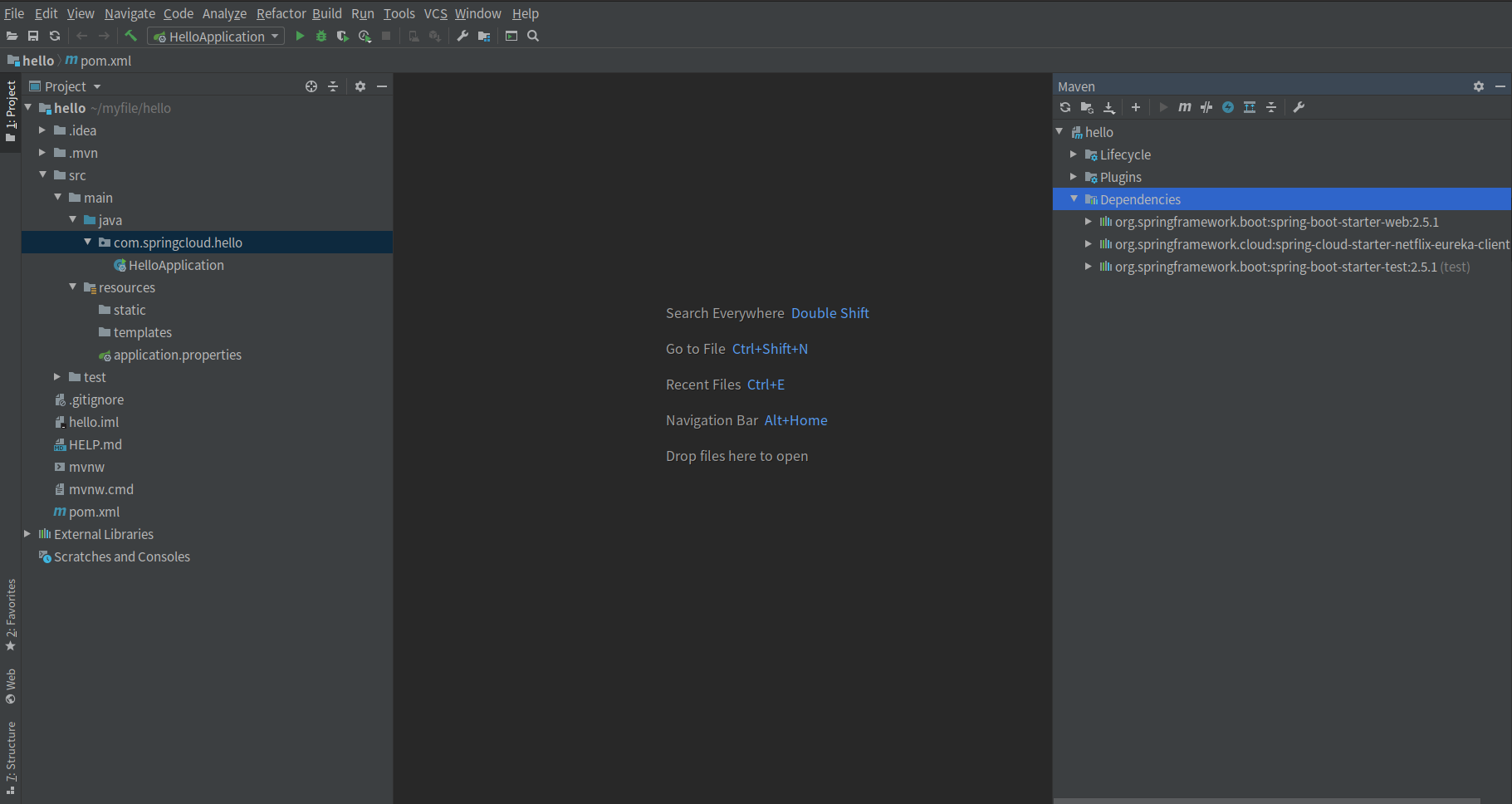The width and height of the screenshot is (1512, 804).
Task: Hide the Maven panel with the minus icon
Action: (1500, 86)
